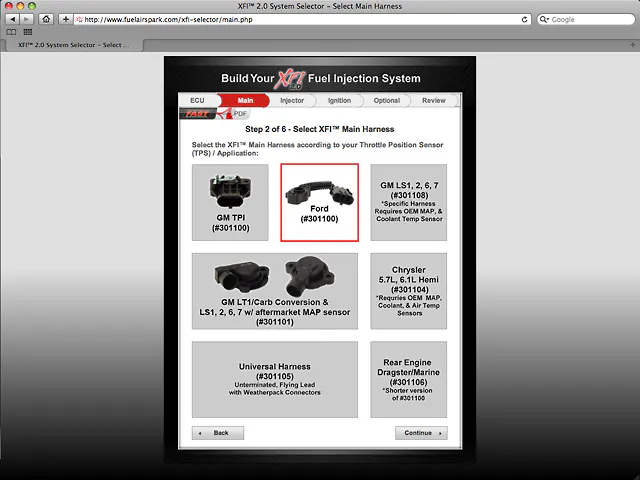The width and height of the screenshot is (640, 480).
Task: Open the bookmarks book icon
Action: click(x=11, y=32)
